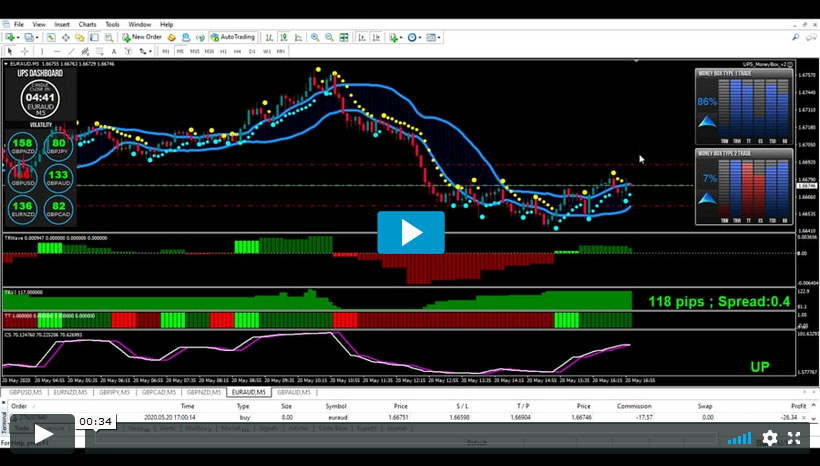The image size is (820, 466).
Task: Select the text label 'A' tool
Action: (x=113, y=51)
